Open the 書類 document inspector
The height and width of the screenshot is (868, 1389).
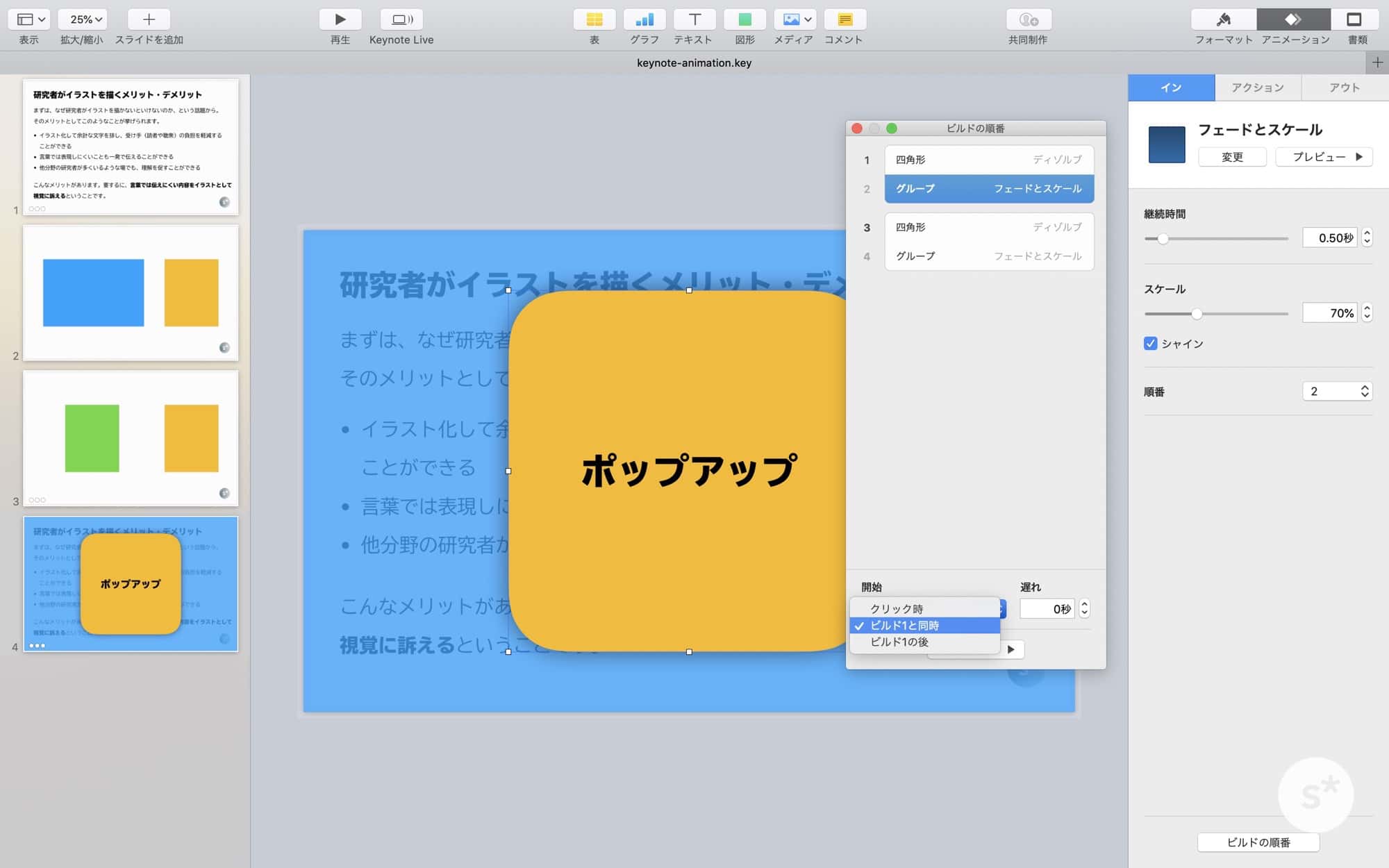[1354, 19]
